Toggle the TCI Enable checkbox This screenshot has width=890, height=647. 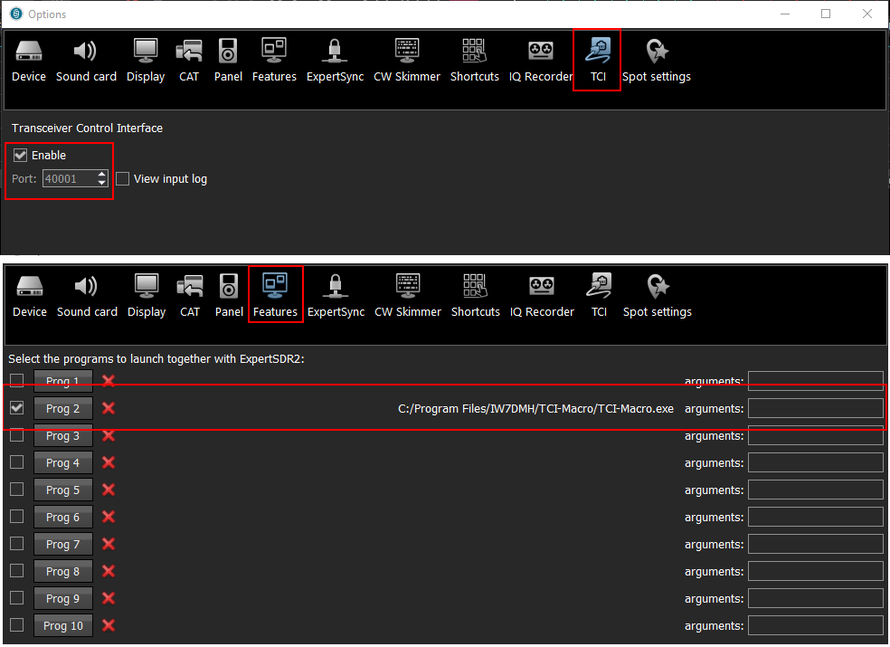(20, 155)
